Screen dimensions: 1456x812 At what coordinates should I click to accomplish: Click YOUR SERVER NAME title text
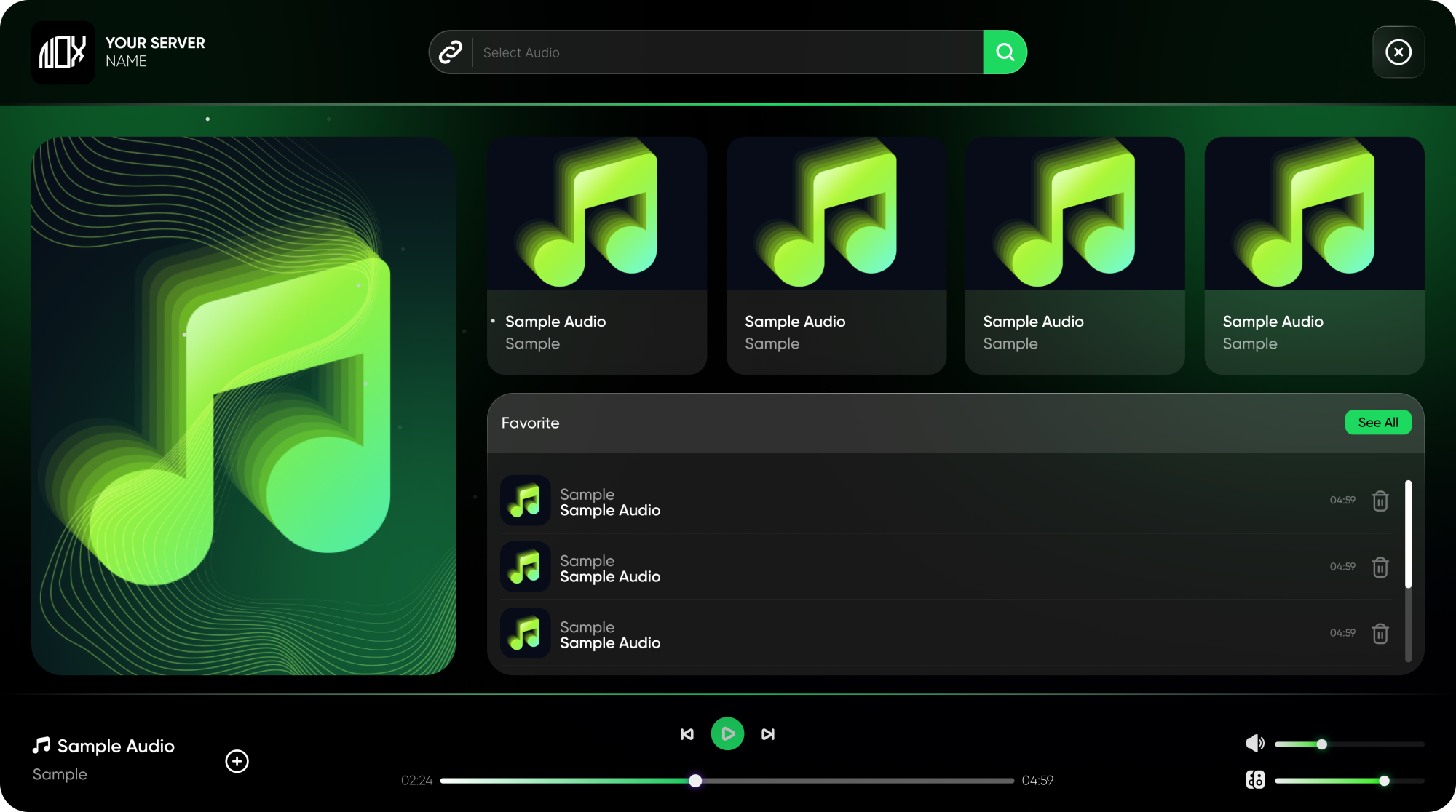click(155, 52)
